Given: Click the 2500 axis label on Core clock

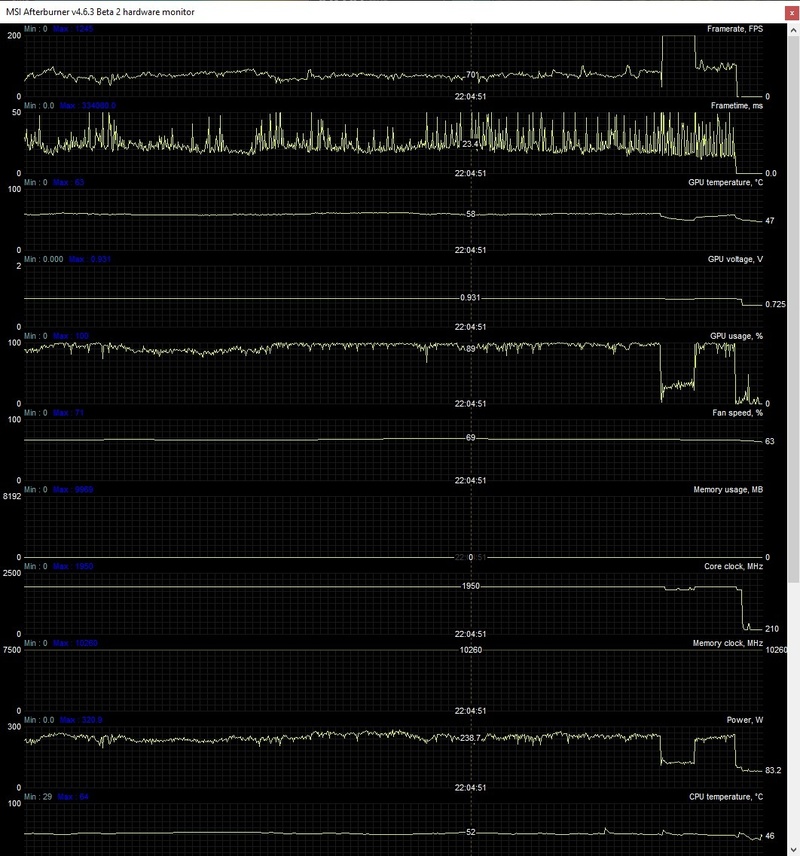Looking at the screenshot, I should click(12, 573).
